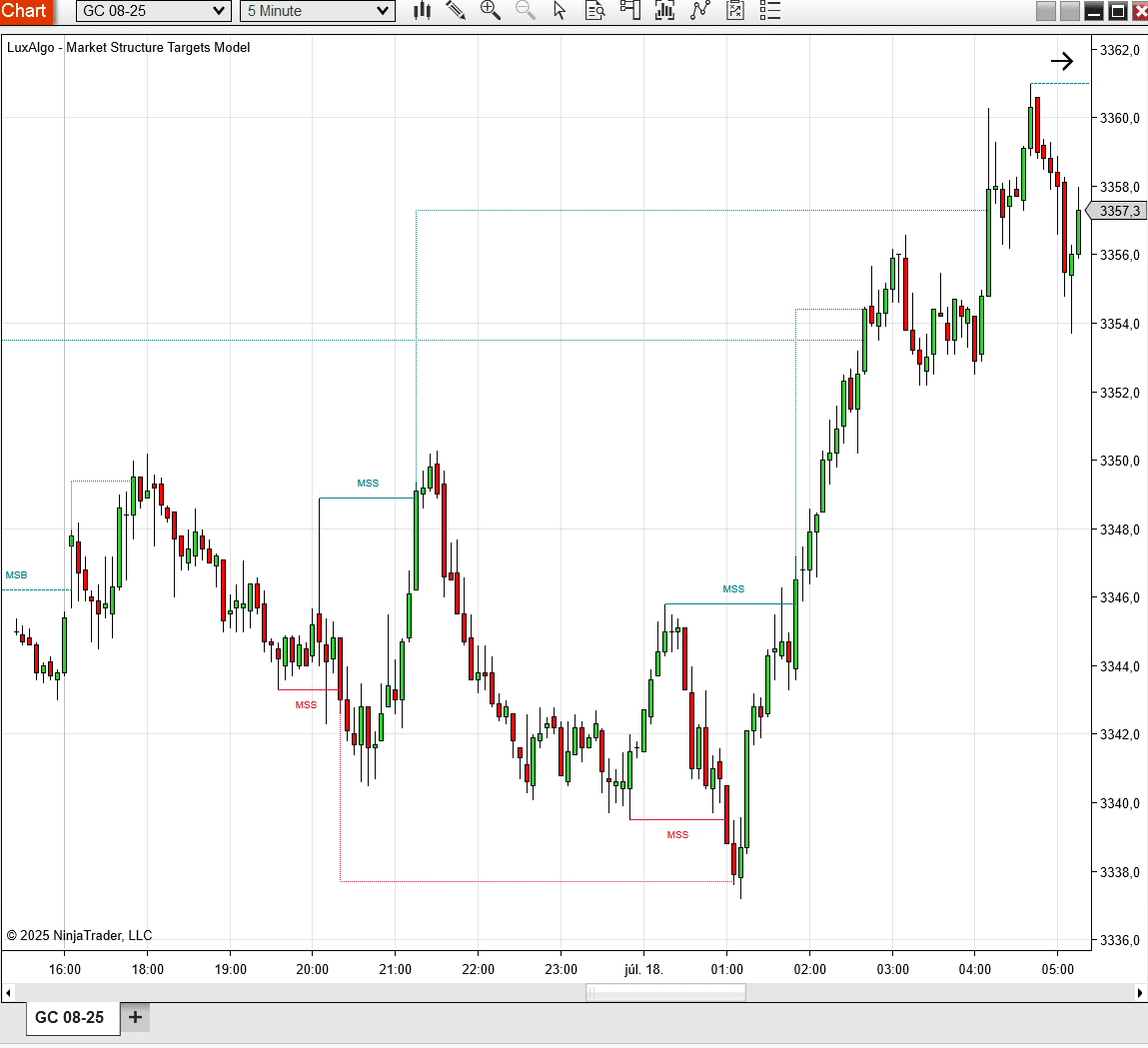Open the trade performance clipboard icon
The width and height of the screenshot is (1148, 1048).
[734, 11]
